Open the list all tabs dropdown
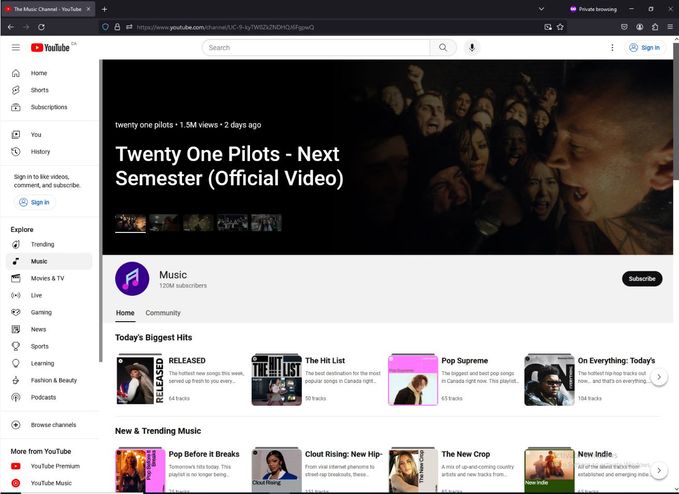The image size is (679, 494). 541,9
